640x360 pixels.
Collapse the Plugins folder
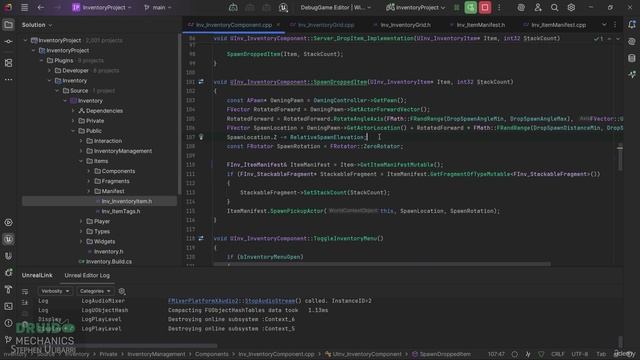click(42, 60)
